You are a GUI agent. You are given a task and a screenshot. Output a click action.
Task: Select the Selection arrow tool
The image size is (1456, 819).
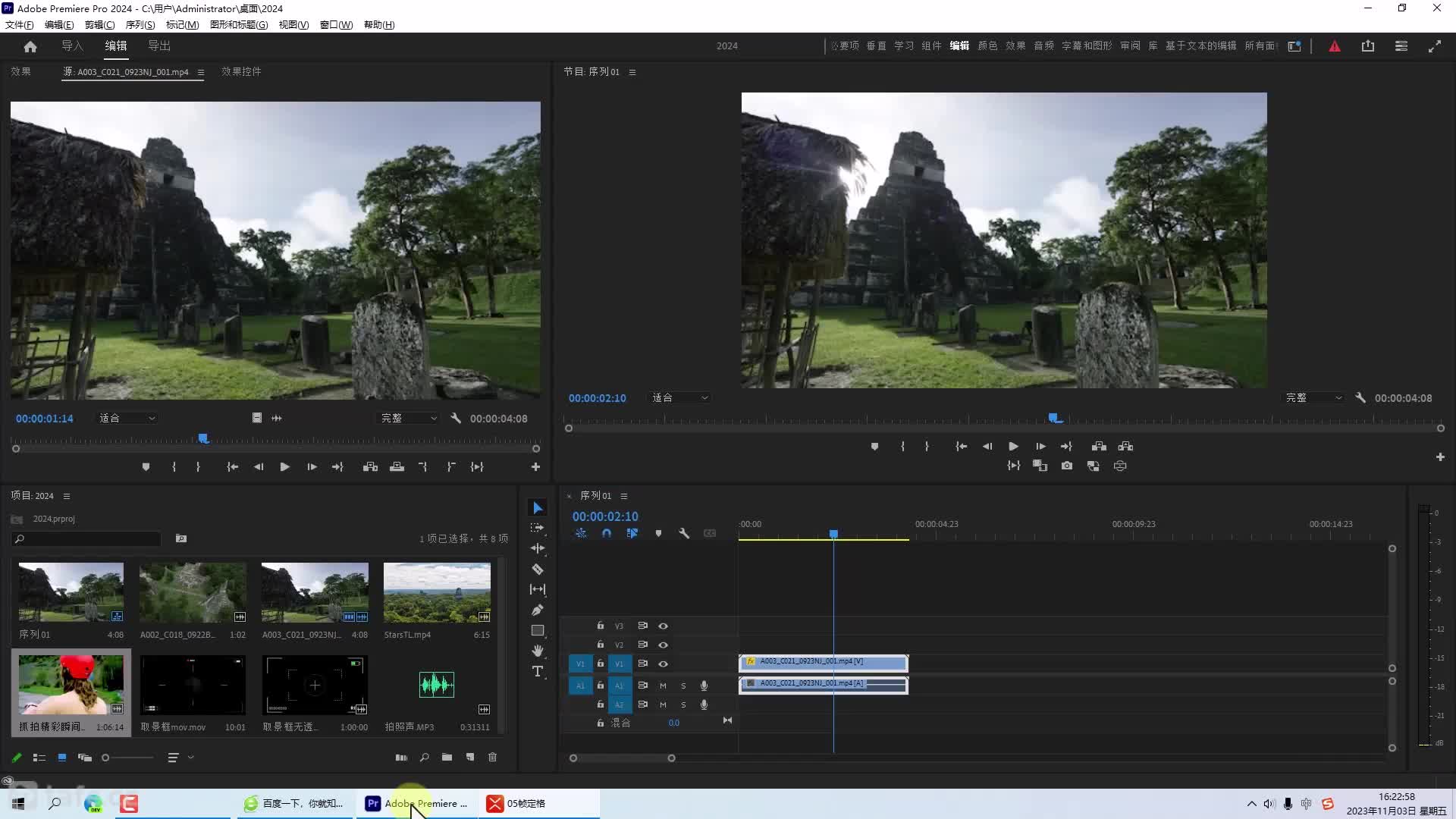[x=538, y=508]
